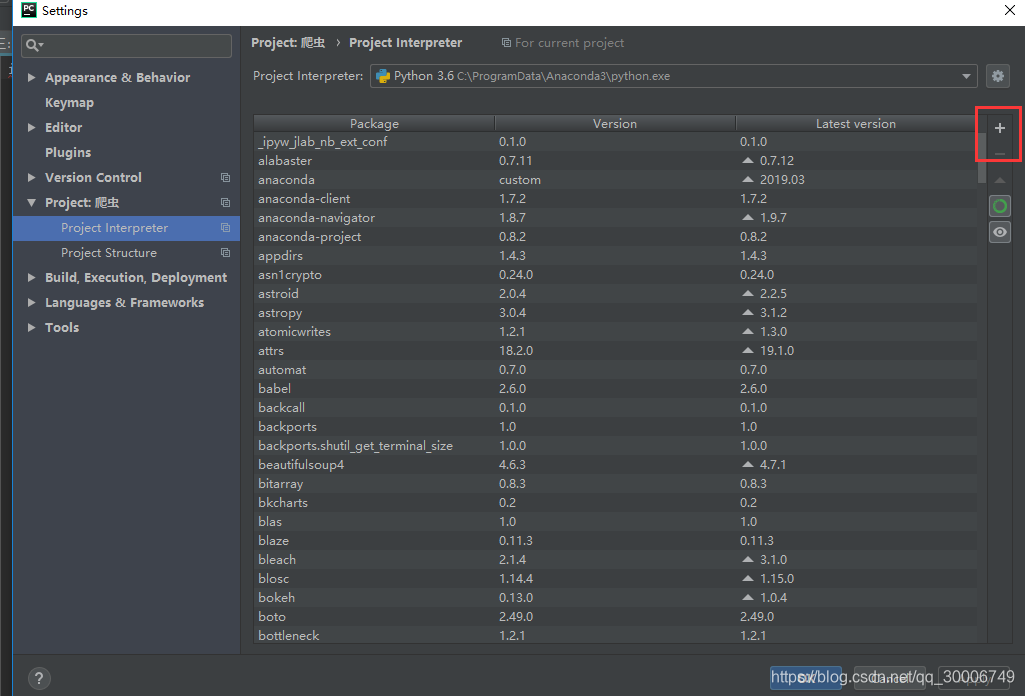Select the anaconda-navigator package row
Viewport: 1025px width, 696px height.
[615, 218]
